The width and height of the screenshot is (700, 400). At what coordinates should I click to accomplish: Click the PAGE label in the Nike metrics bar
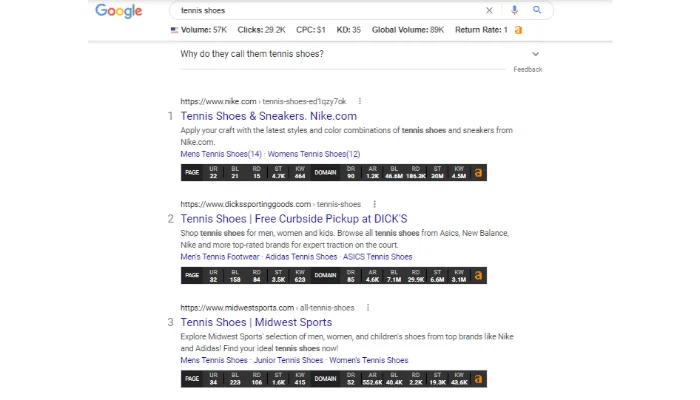(x=192, y=173)
